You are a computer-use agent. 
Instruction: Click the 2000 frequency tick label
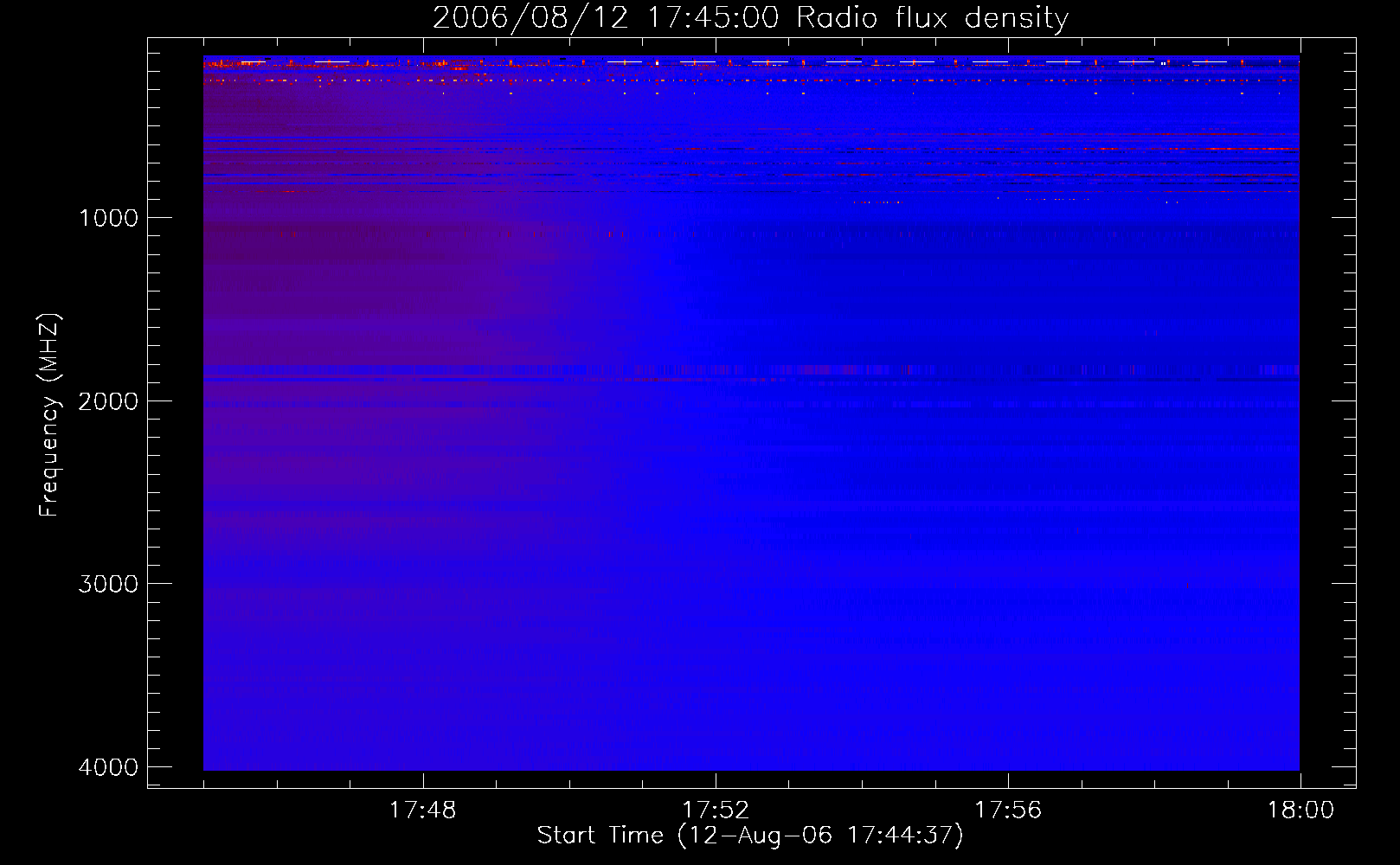click(x=109, y=401)
